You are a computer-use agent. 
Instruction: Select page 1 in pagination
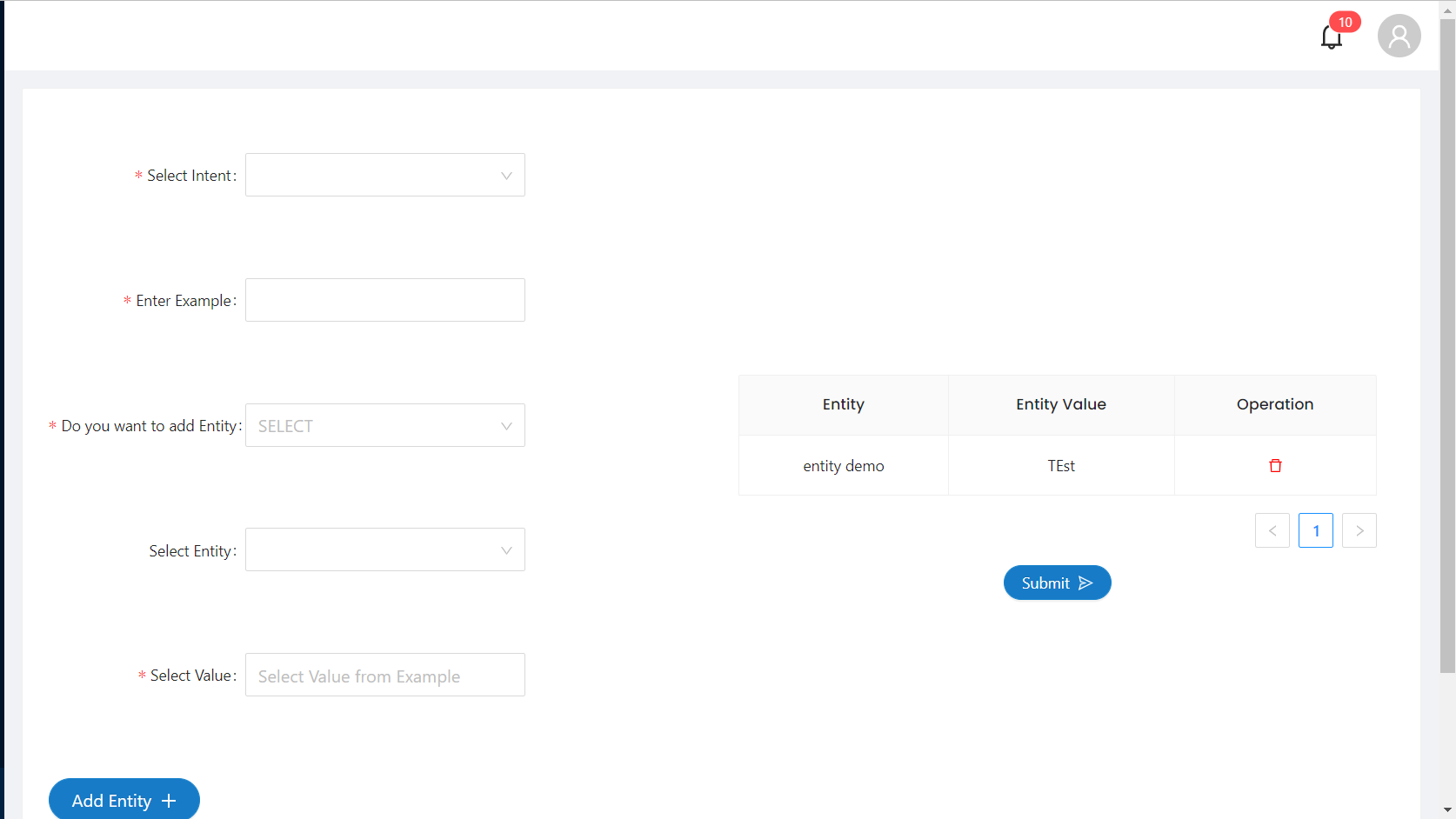pos(1316,530)
